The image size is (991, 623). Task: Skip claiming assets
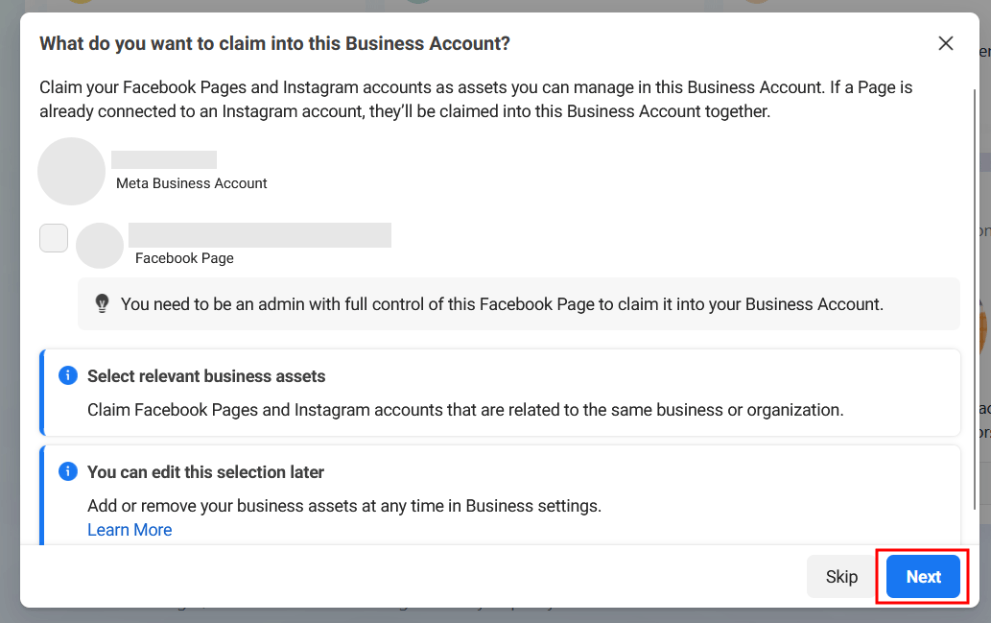(841, 577)
